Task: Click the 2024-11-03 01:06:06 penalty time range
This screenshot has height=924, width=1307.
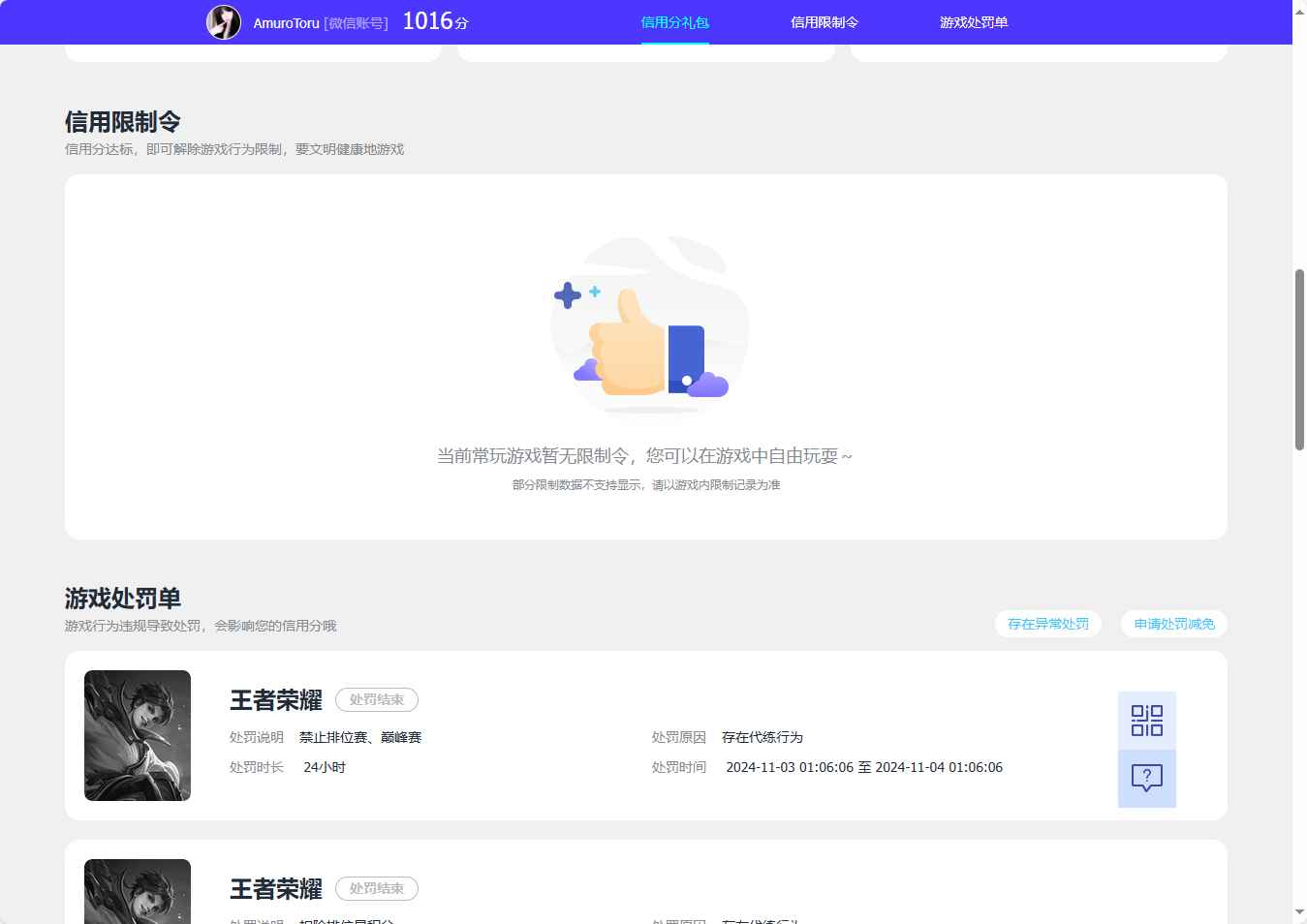Action: point(864,767)
